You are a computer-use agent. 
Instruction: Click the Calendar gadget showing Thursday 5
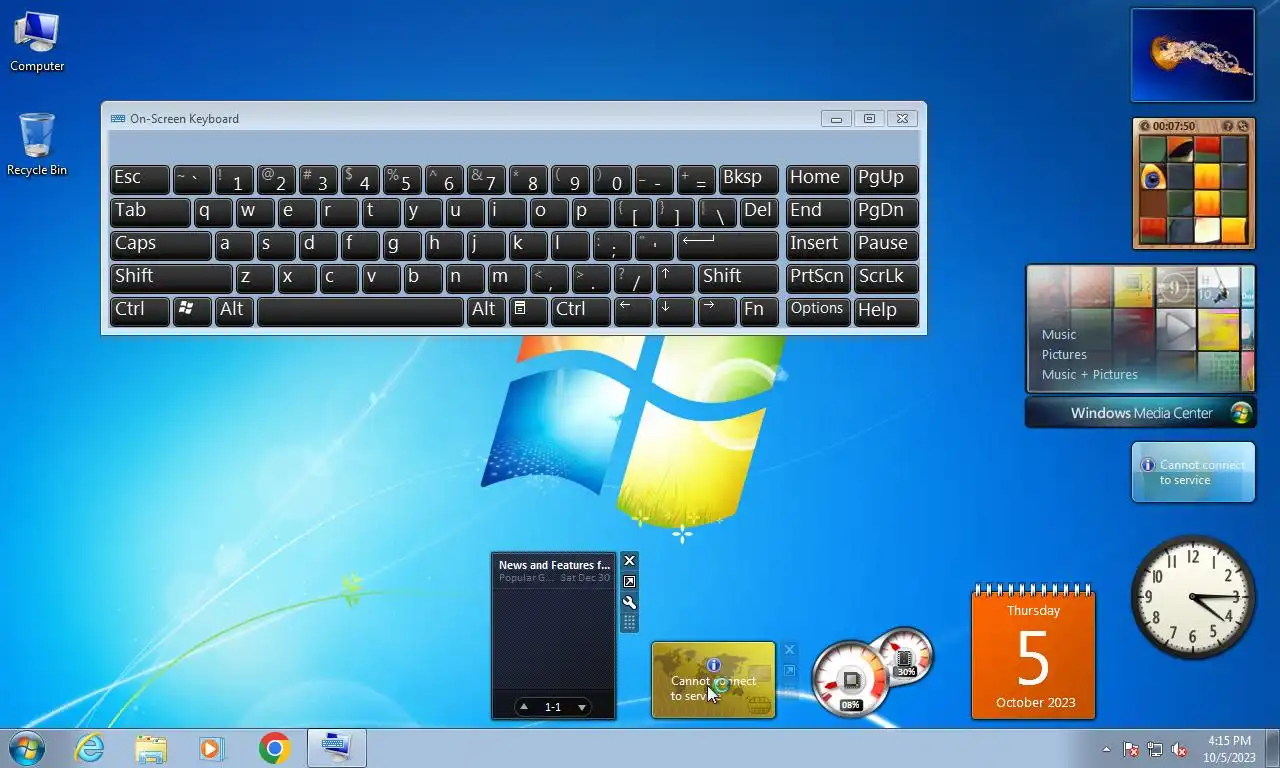tap(1033, 652)
